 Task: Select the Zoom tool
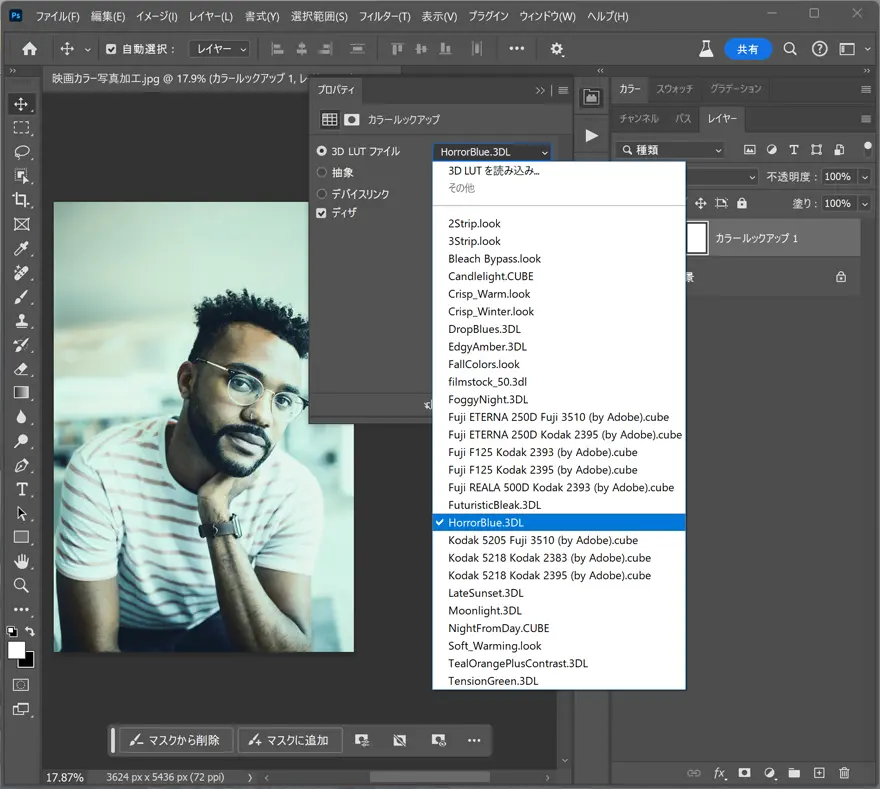(x=21, y=586)
